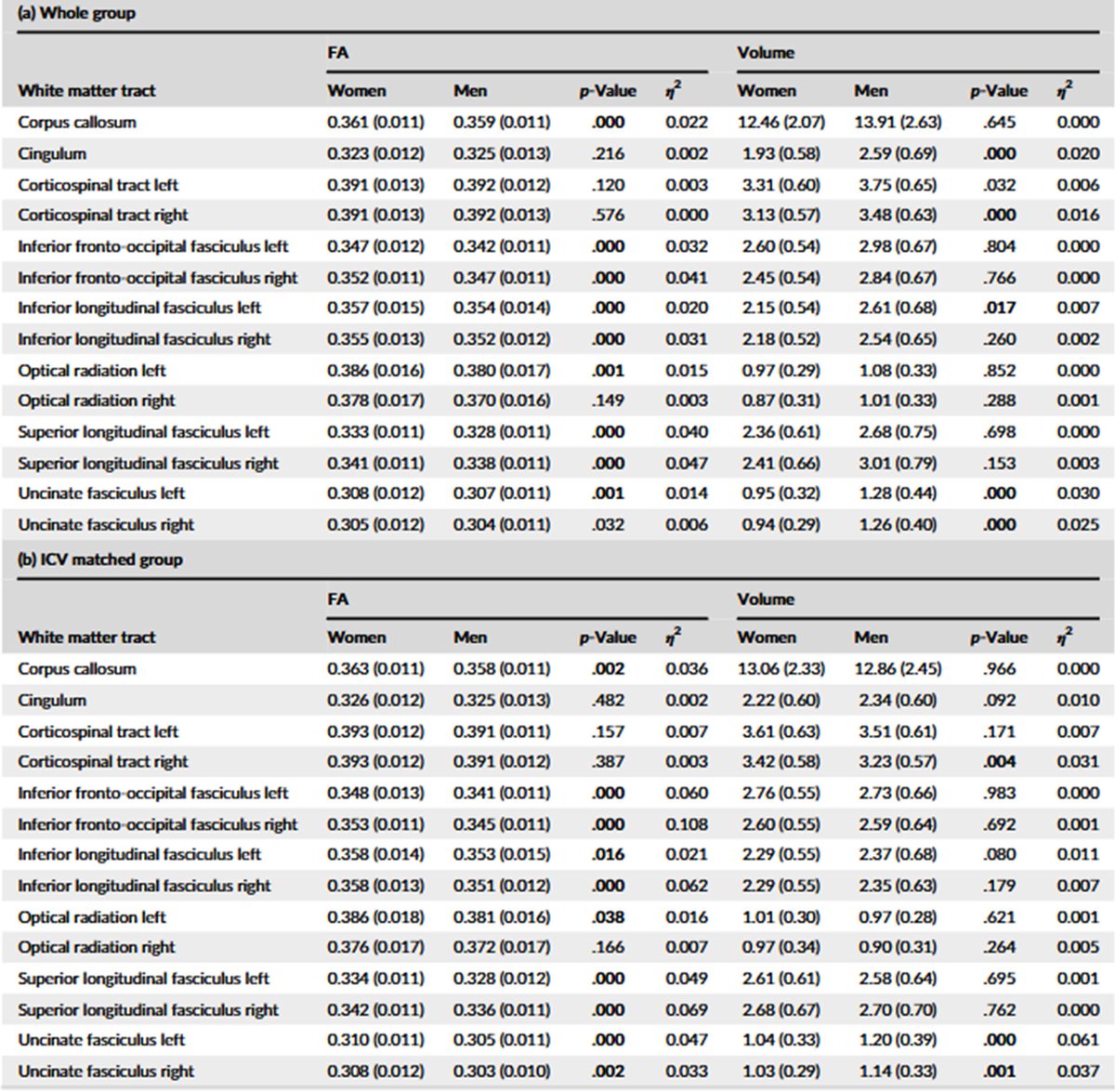
Task: Select the volume p-value ".852" for Optical radiation left
Action: pos(1000,371)
